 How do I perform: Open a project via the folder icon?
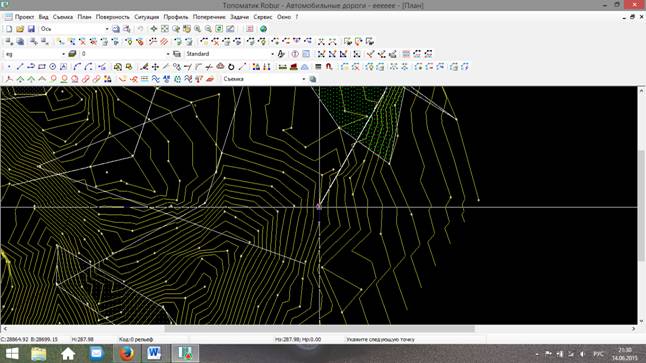20,29
